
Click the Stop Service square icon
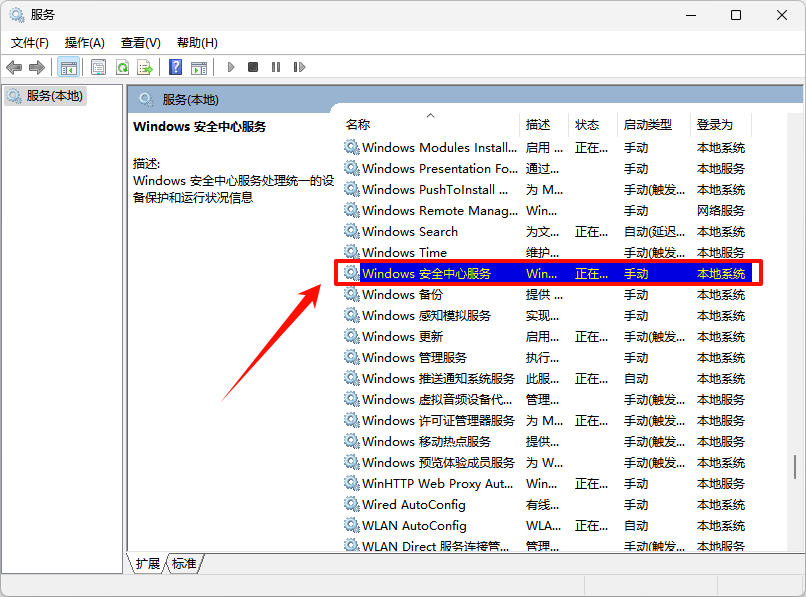tap(253, 67)
